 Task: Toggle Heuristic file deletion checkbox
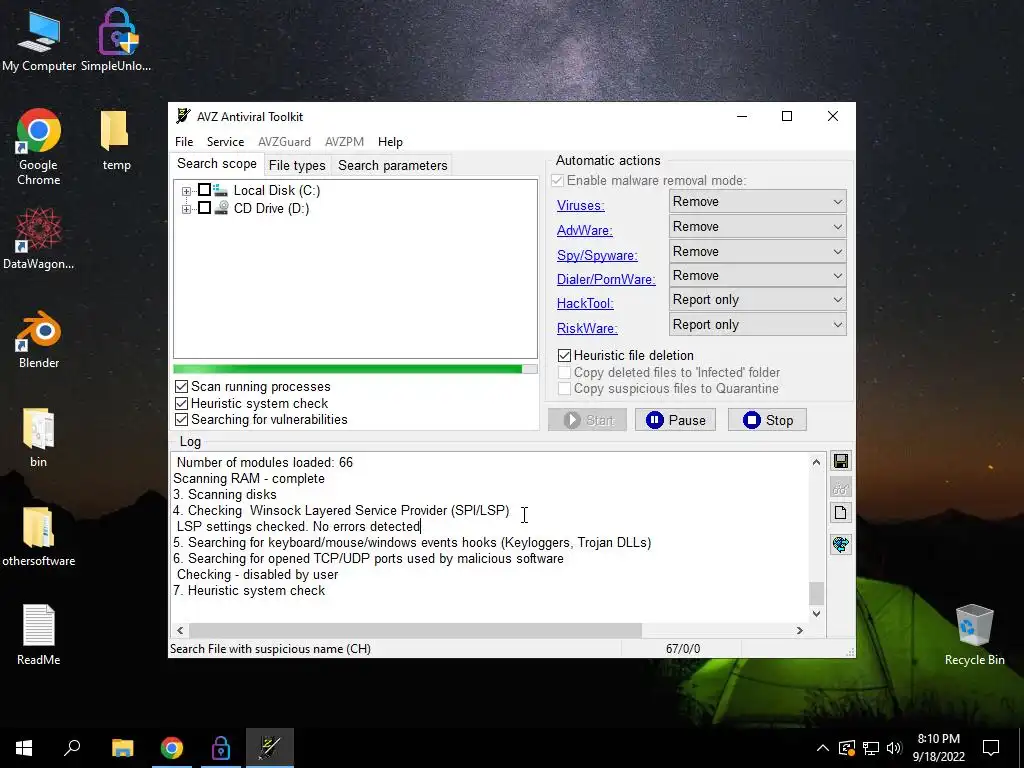click(x=564, y=355)
